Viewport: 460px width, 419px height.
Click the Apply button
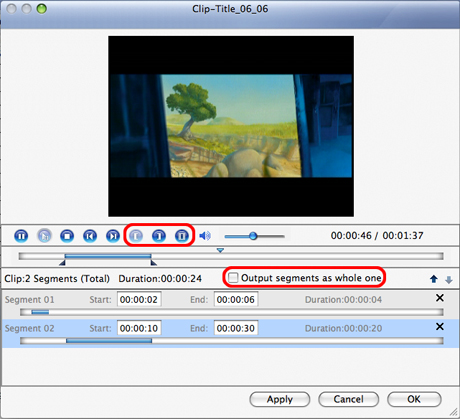pos(280,399)
